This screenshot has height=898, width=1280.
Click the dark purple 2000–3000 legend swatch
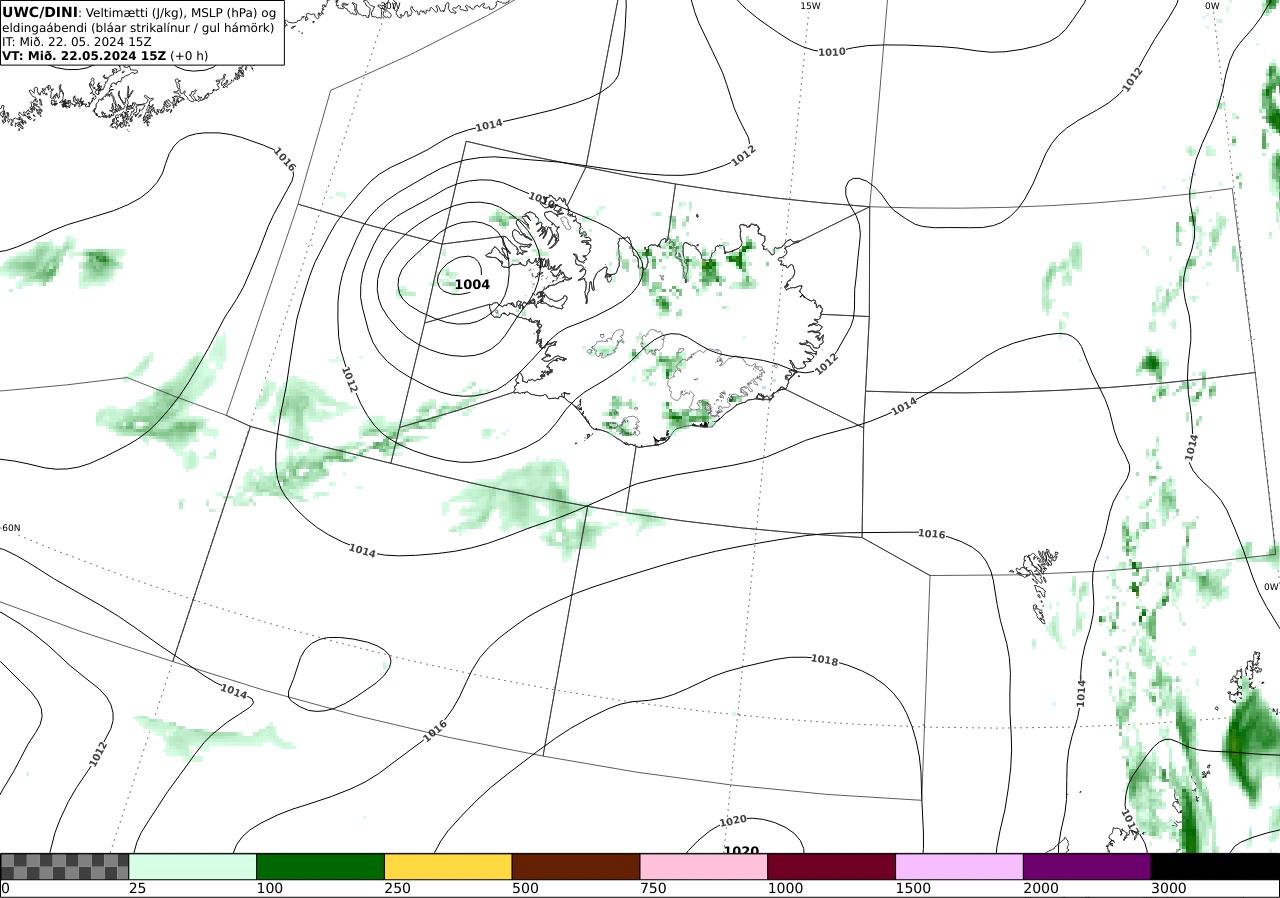[x=1087, y=866]
